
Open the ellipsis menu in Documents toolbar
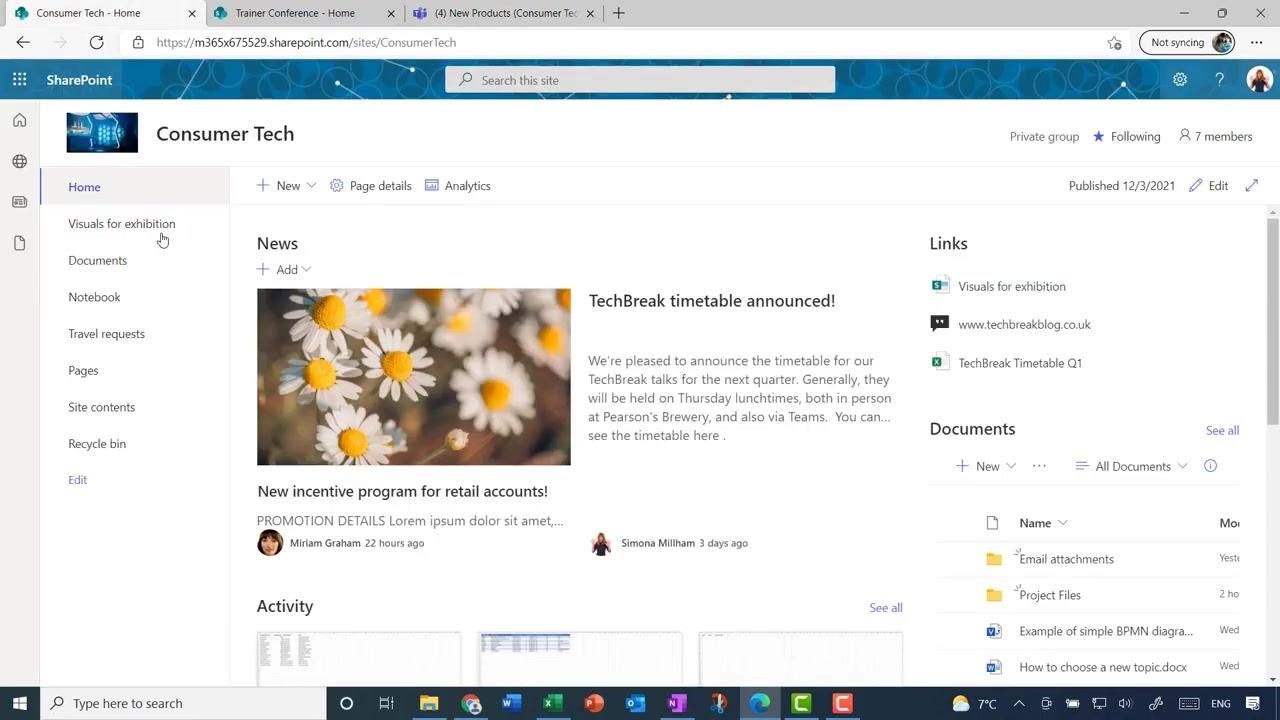point(1039,466)
